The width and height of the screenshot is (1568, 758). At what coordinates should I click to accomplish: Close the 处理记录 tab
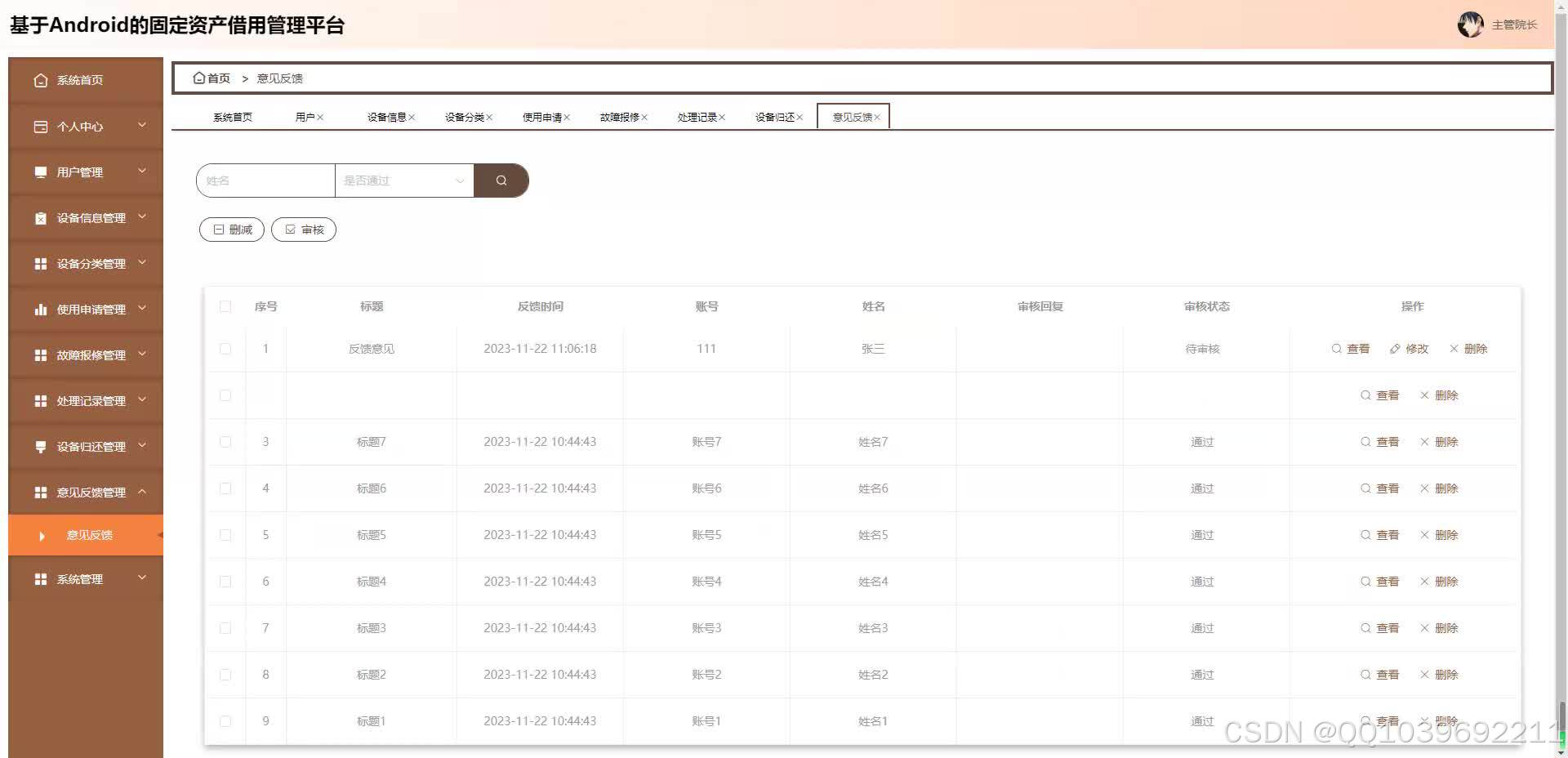click(722, 118)
